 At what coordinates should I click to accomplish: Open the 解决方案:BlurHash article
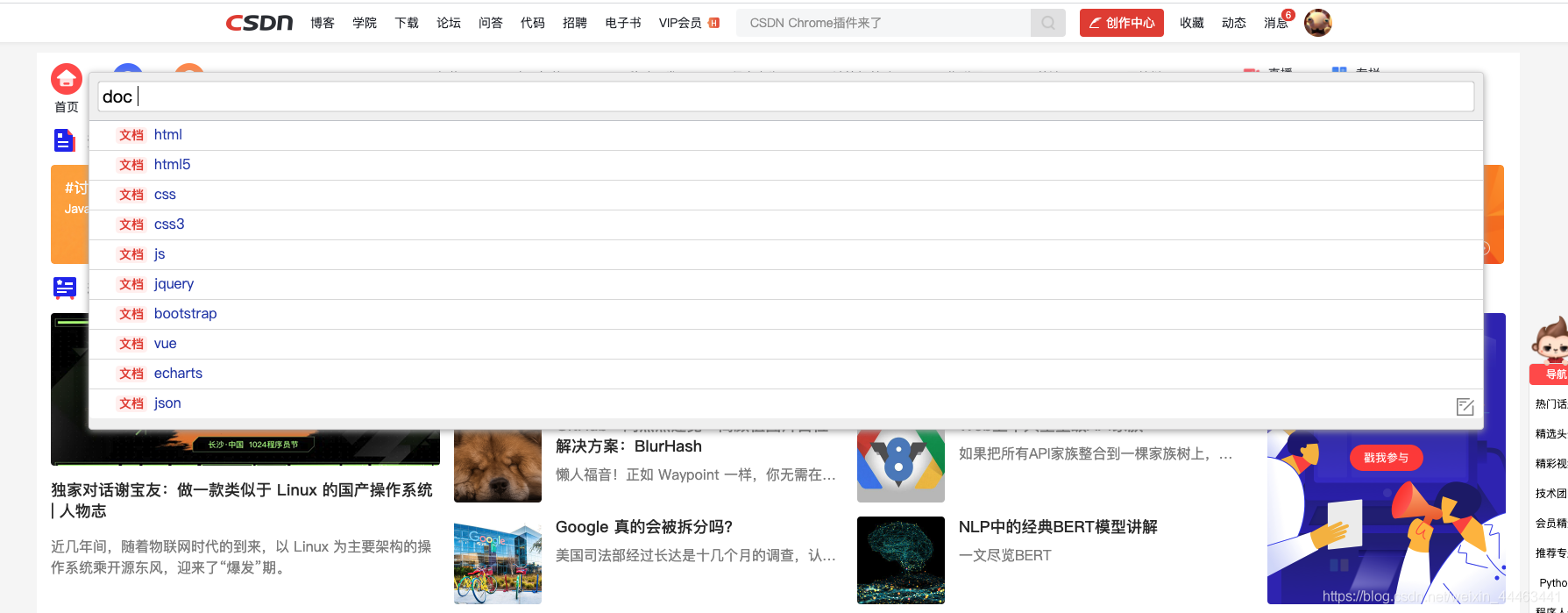(628, 446)
